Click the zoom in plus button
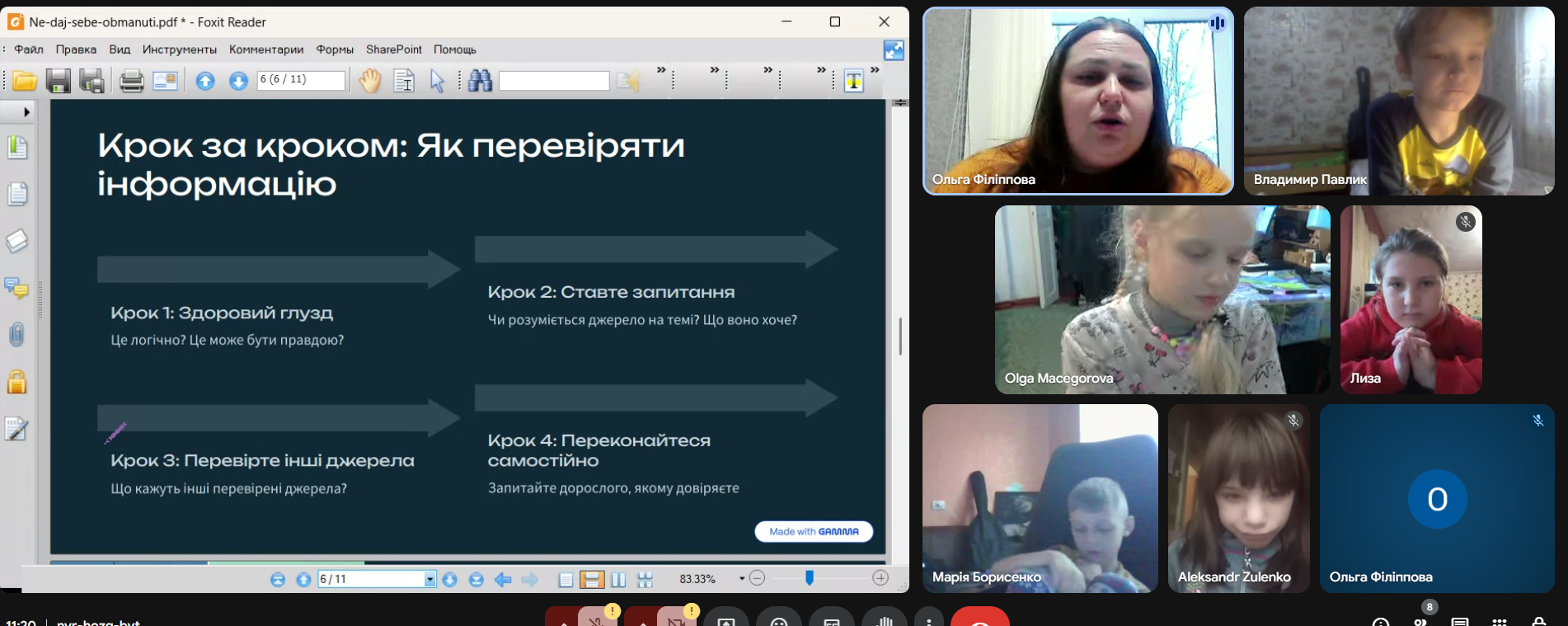The width and height of the screenshot is (1568, 626). [x=880, y=578]
